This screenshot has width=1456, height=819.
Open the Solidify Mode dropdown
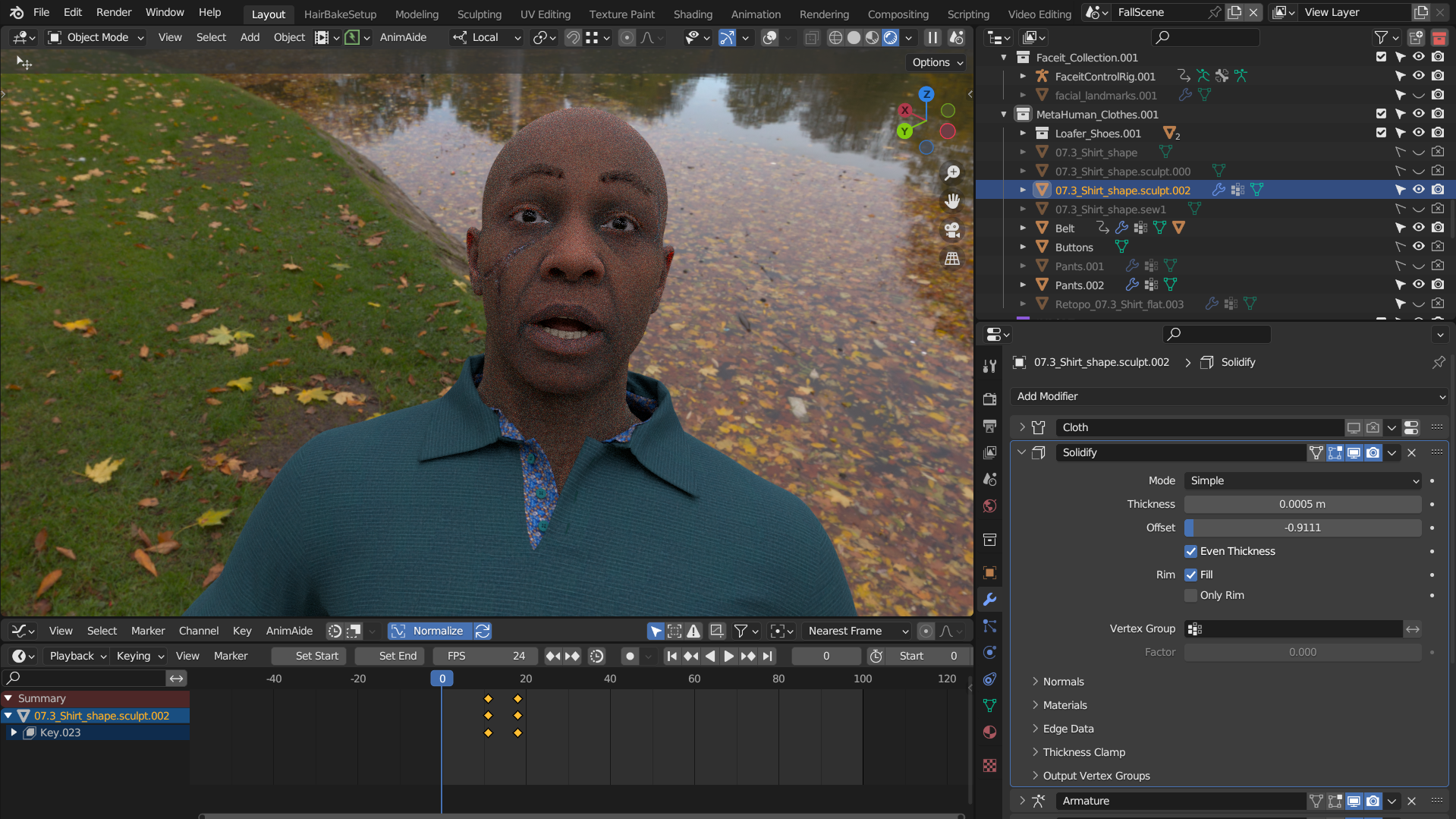(1302, 480)
